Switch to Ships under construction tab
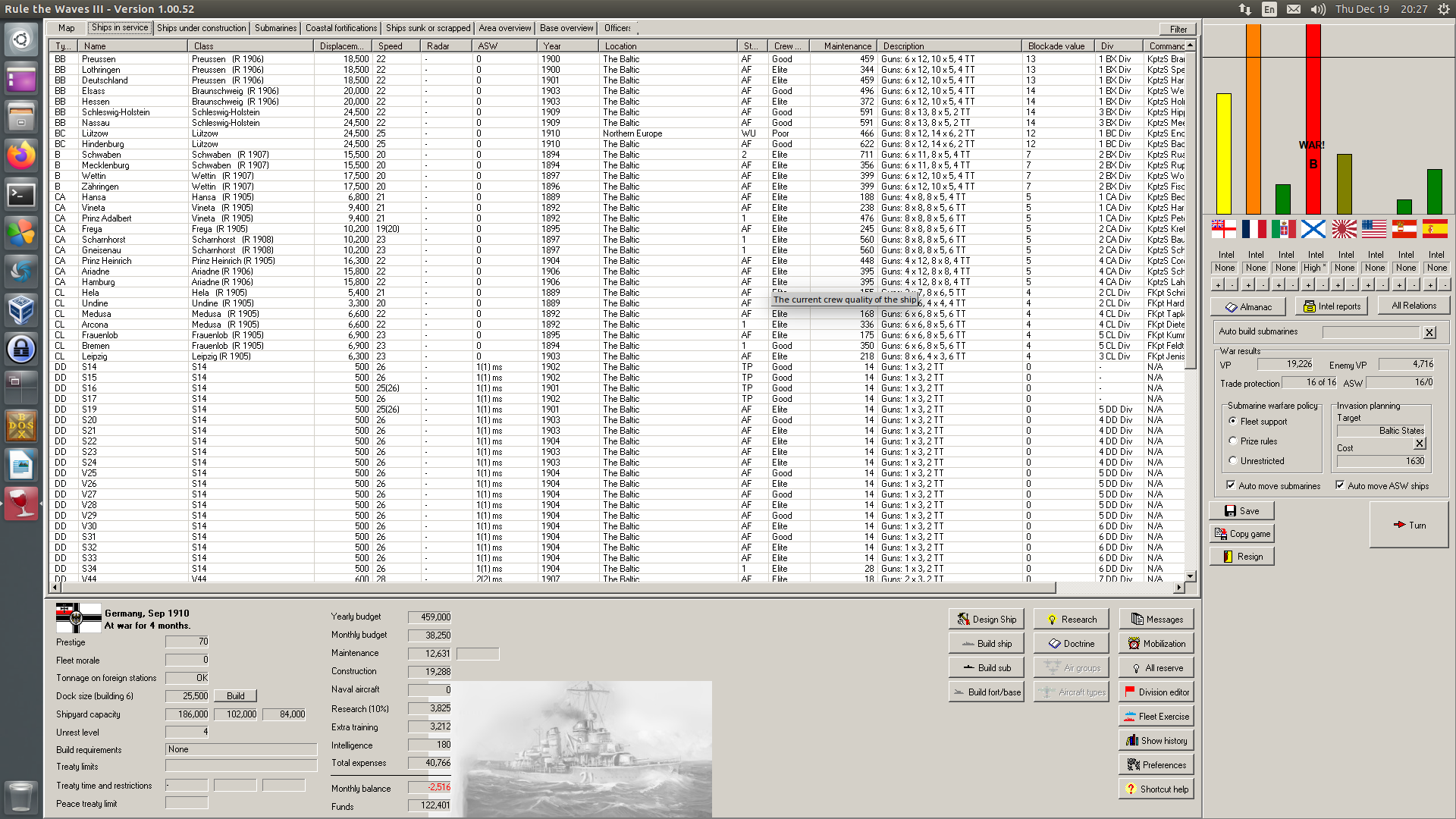 tap(201, 28)
